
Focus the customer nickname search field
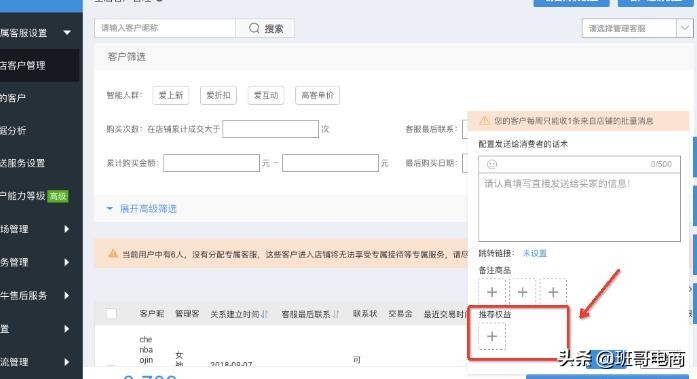tap(165, 28)
